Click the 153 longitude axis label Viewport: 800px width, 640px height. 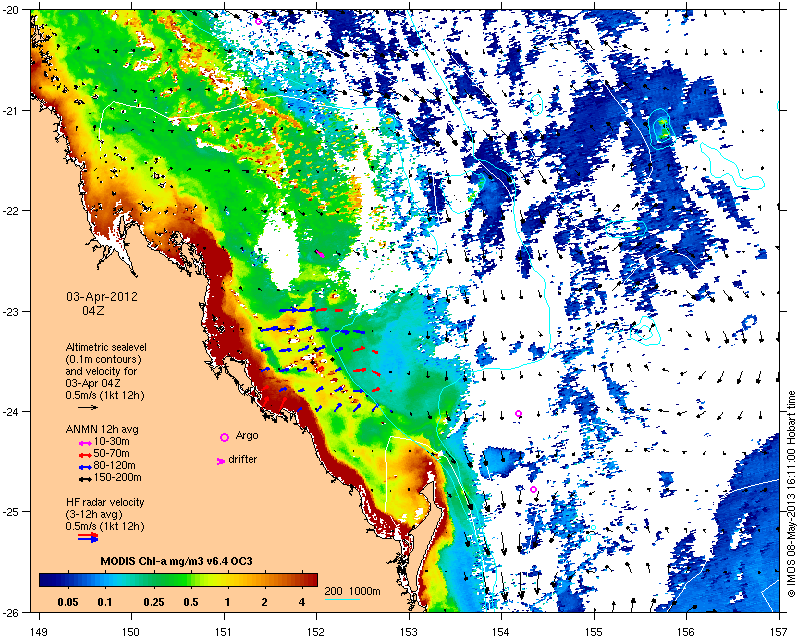[x=409, y=632]
